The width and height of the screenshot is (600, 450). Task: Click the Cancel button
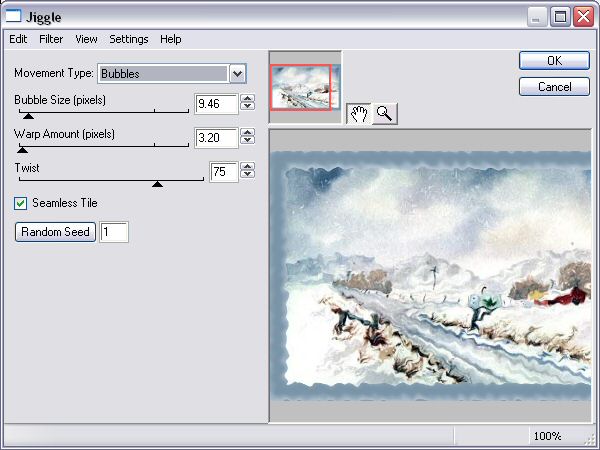(554, 86)
